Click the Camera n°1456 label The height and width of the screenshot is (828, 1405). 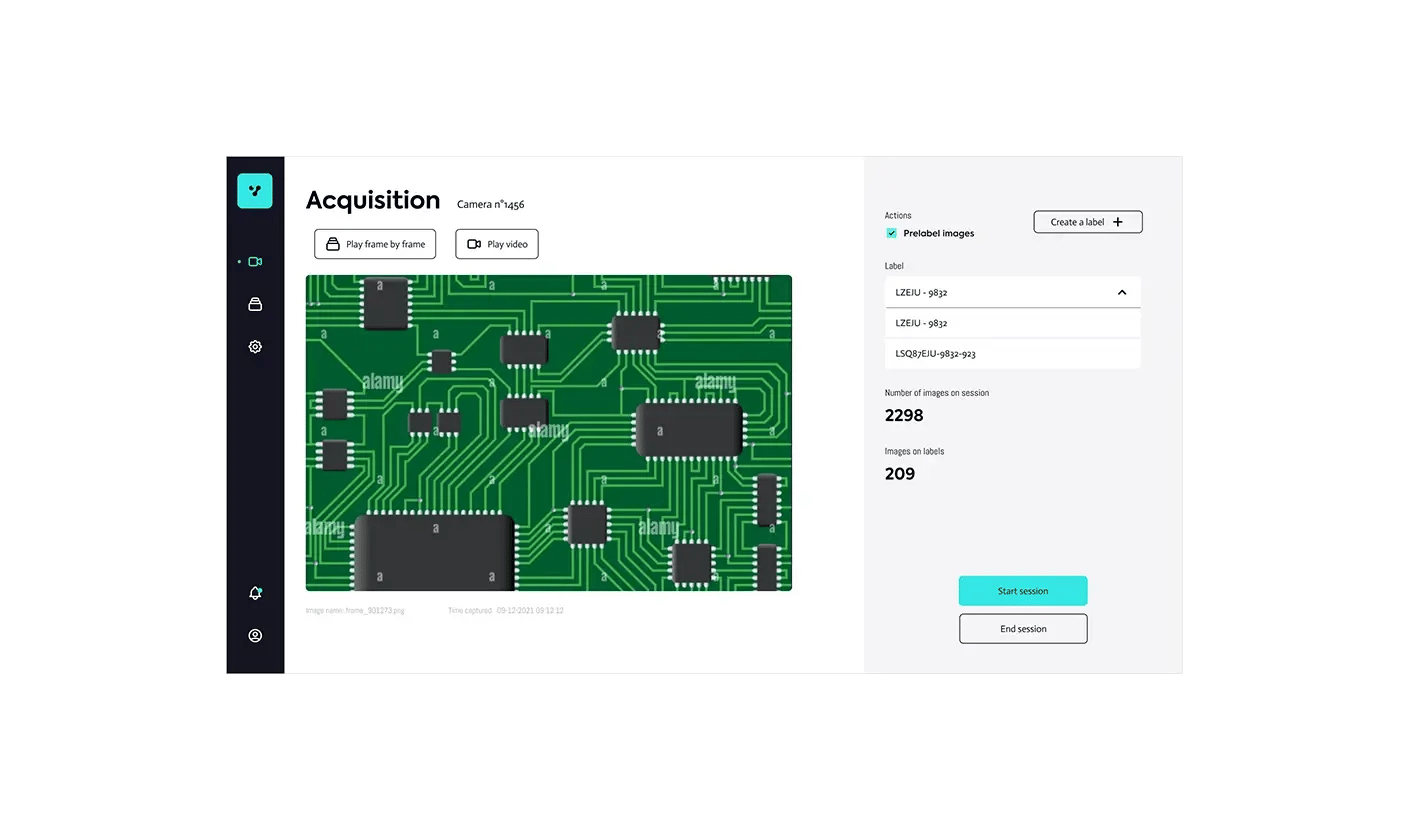click(x=490, y=205)
